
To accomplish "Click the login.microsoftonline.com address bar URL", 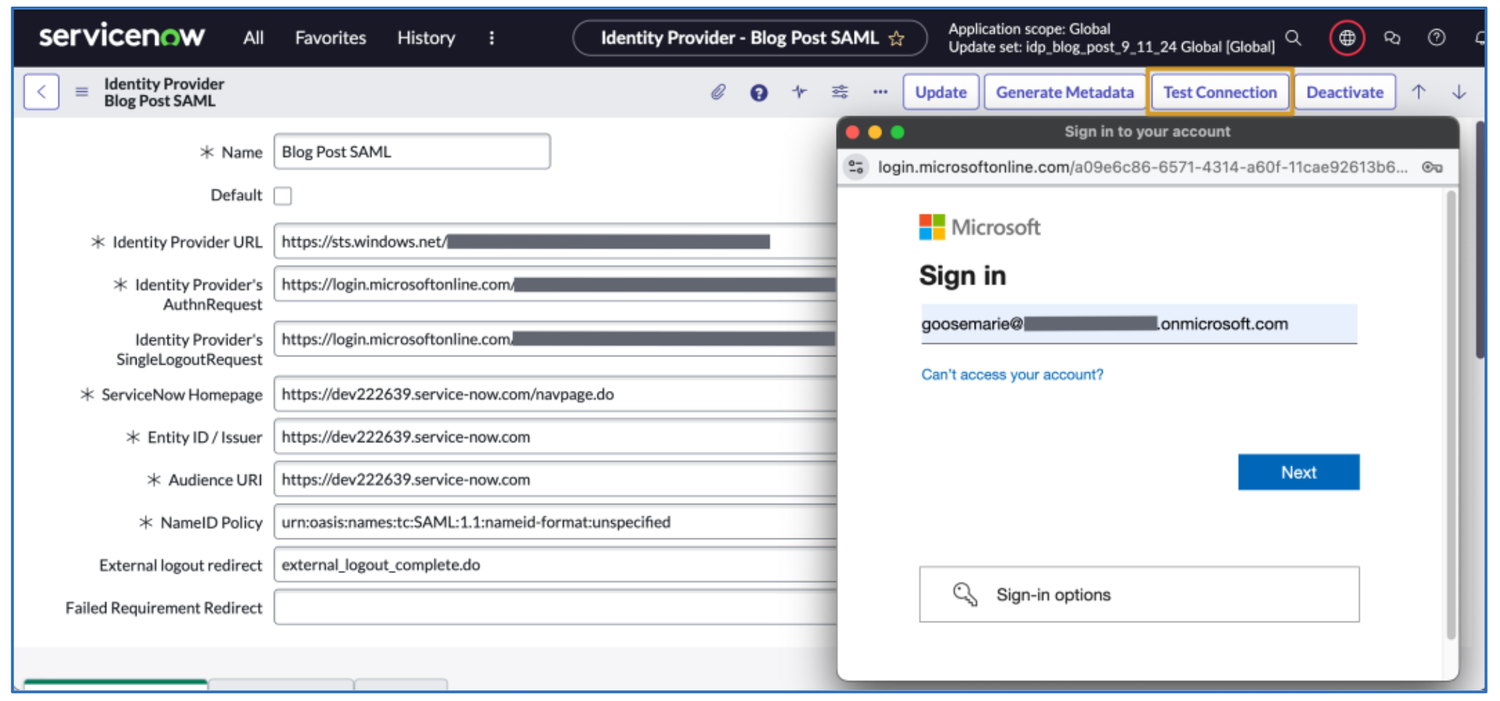I will pos(1143,167).
